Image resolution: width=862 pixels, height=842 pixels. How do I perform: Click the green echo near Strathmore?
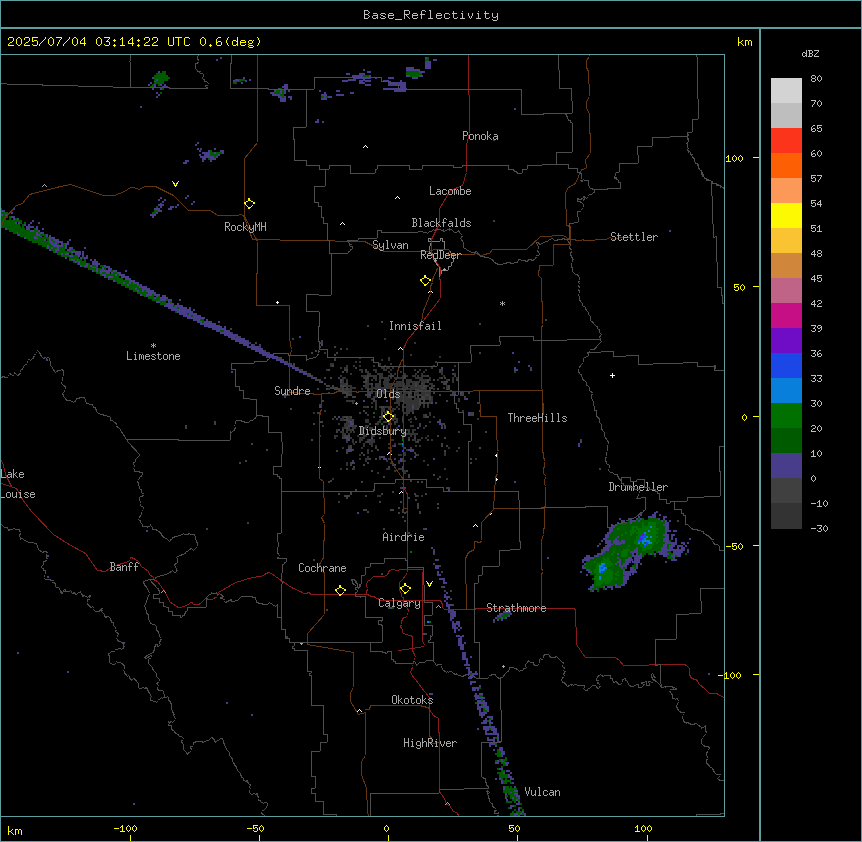[x=502, y=616]
